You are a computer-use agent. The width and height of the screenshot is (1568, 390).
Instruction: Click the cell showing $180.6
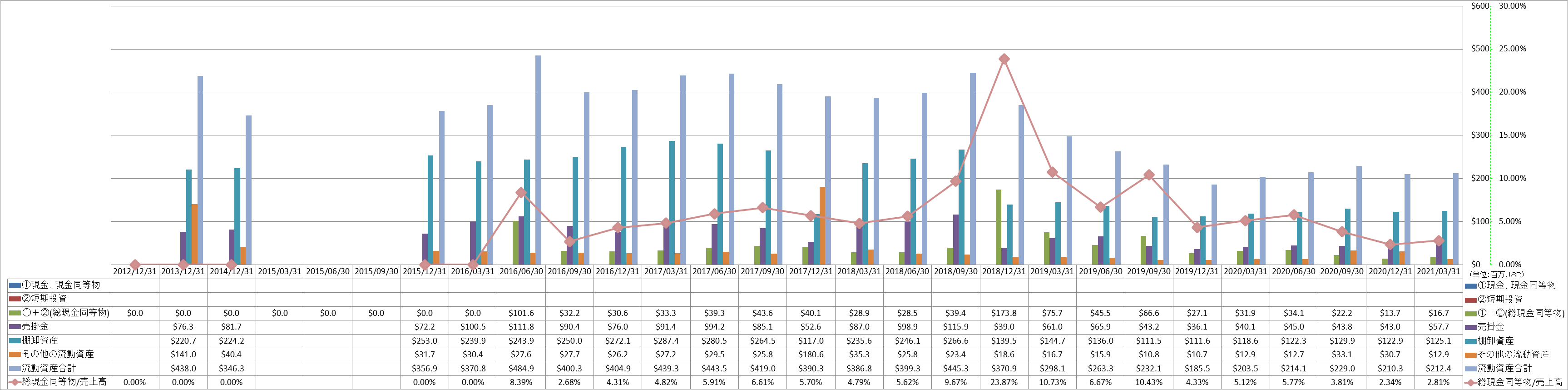811,354
